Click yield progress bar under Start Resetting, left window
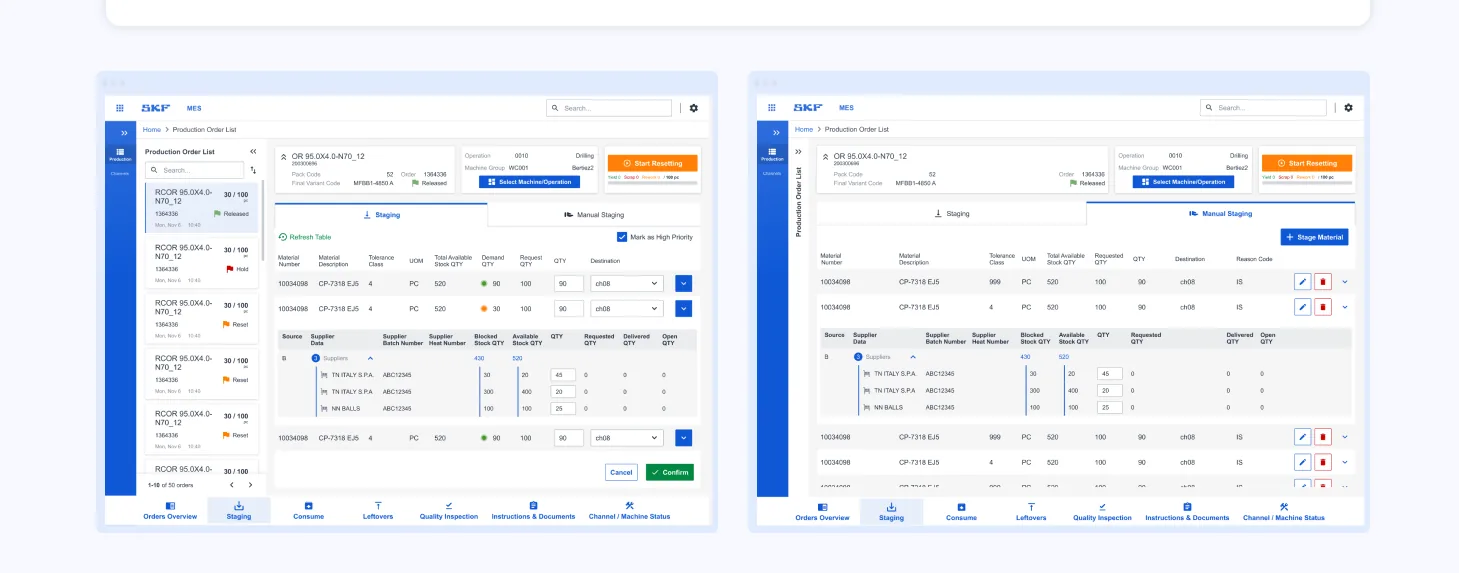 pos(652,183)
